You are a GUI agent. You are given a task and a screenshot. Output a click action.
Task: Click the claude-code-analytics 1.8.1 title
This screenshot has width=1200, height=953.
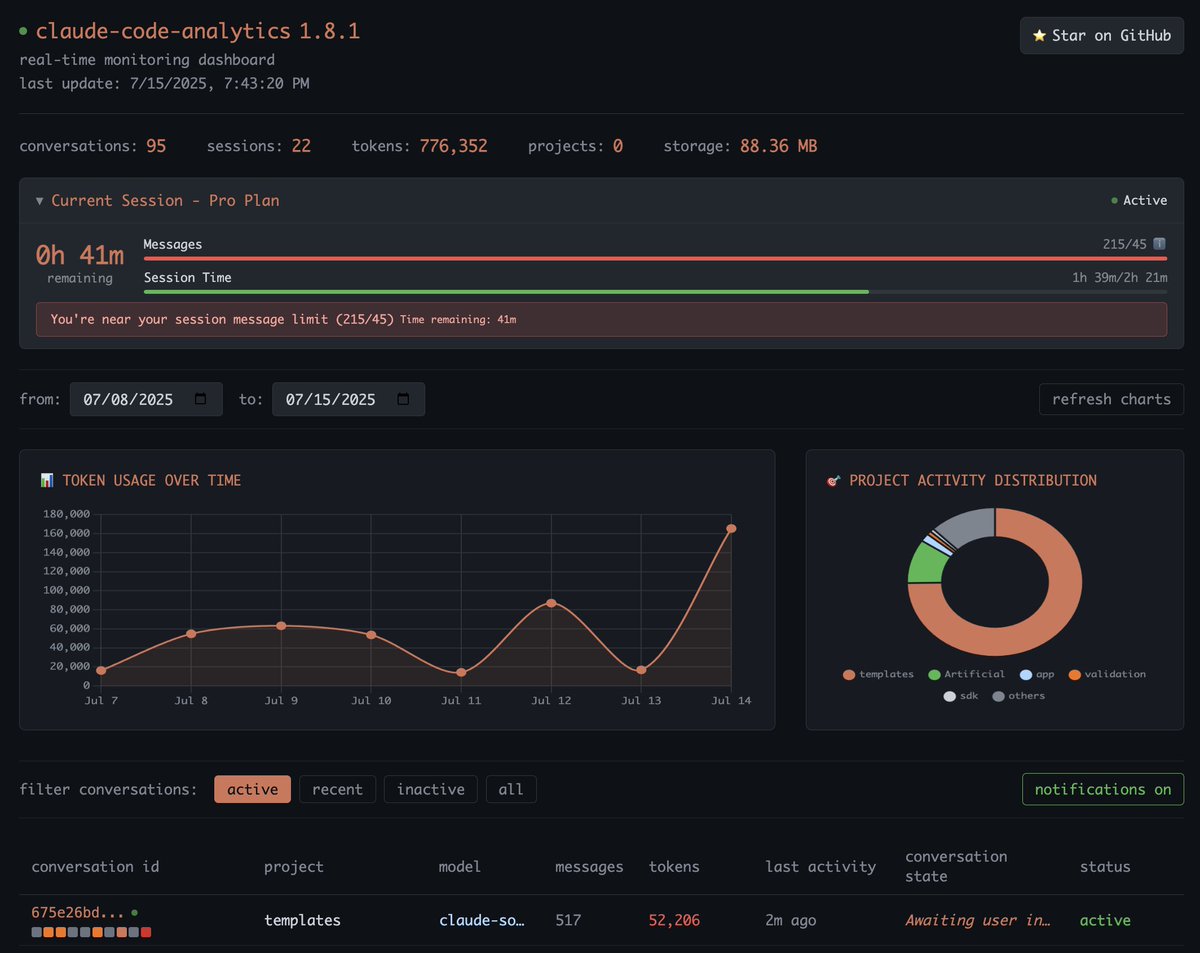(x=198, y=32)
